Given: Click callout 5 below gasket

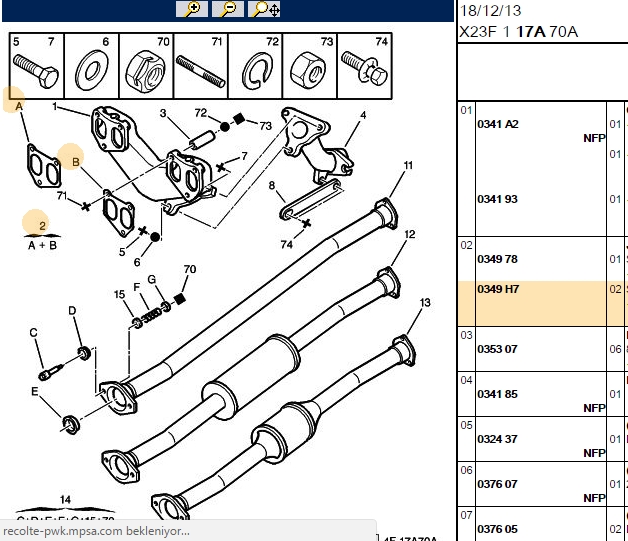Looking at the screenshot, I should (x=122, y=252).
